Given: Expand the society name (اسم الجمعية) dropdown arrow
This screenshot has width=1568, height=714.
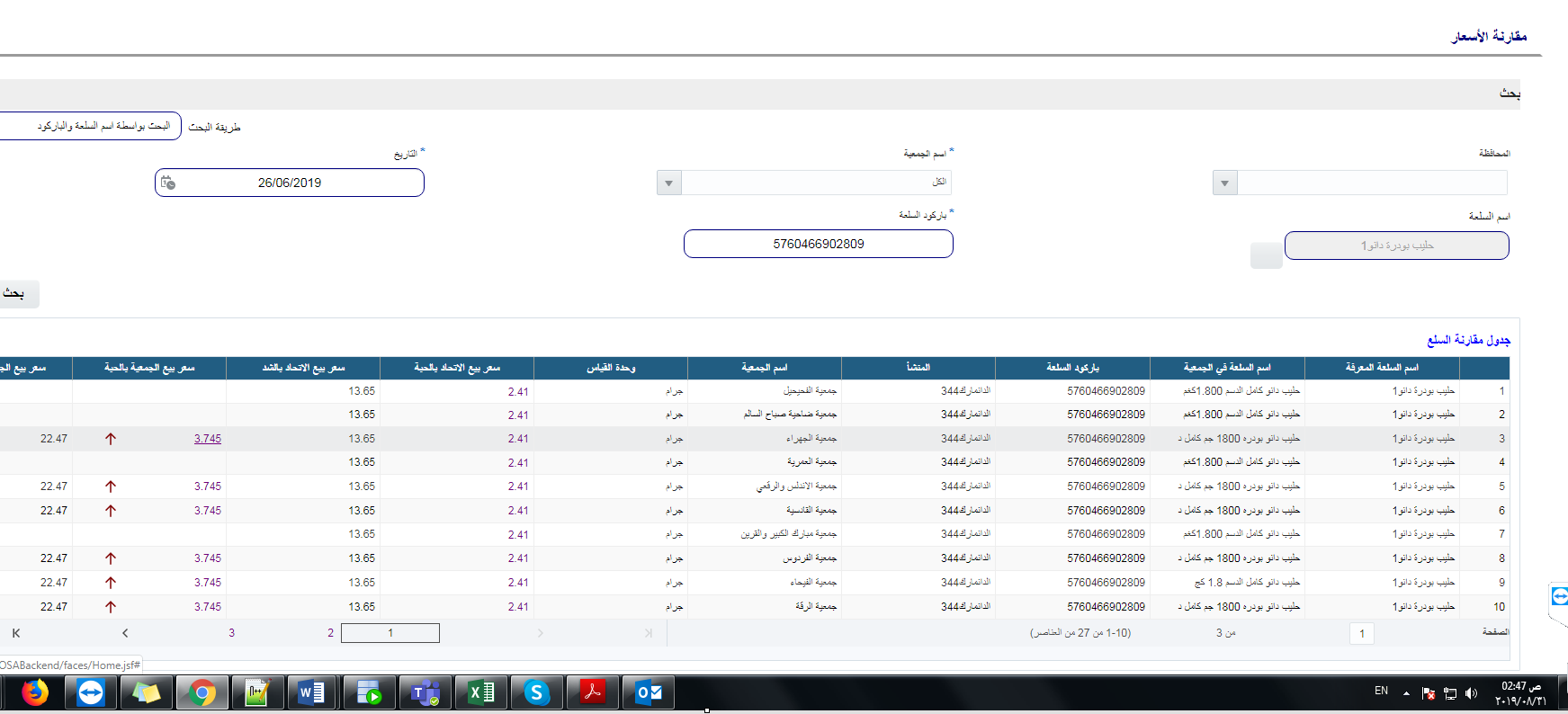Looking at the screenshot, I should pos(668,183).
